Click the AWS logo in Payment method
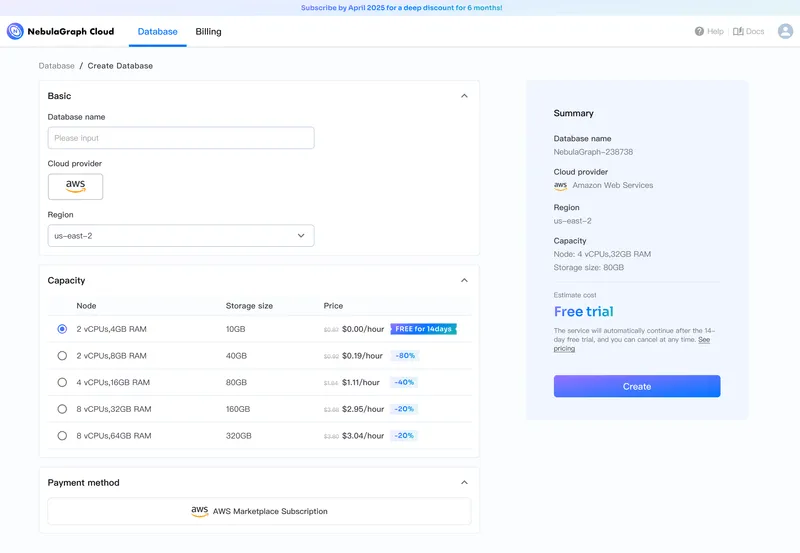This screenshot has height=553, width=800. click(200, 511)
